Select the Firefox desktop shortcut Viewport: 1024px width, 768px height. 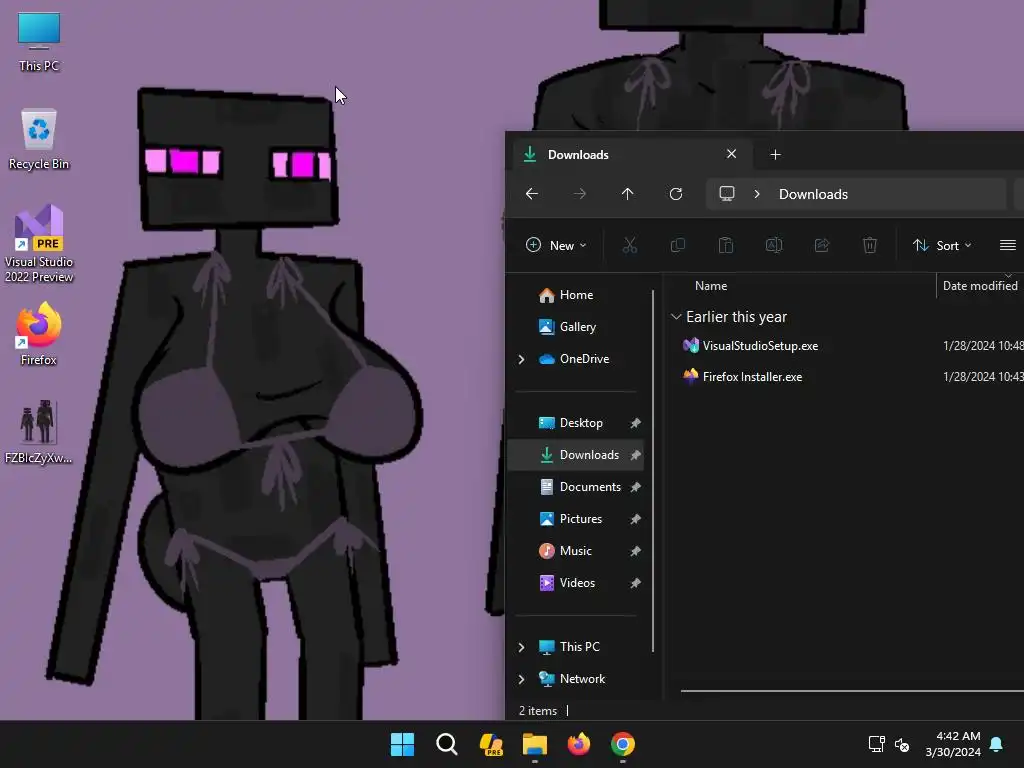(39, 334)
